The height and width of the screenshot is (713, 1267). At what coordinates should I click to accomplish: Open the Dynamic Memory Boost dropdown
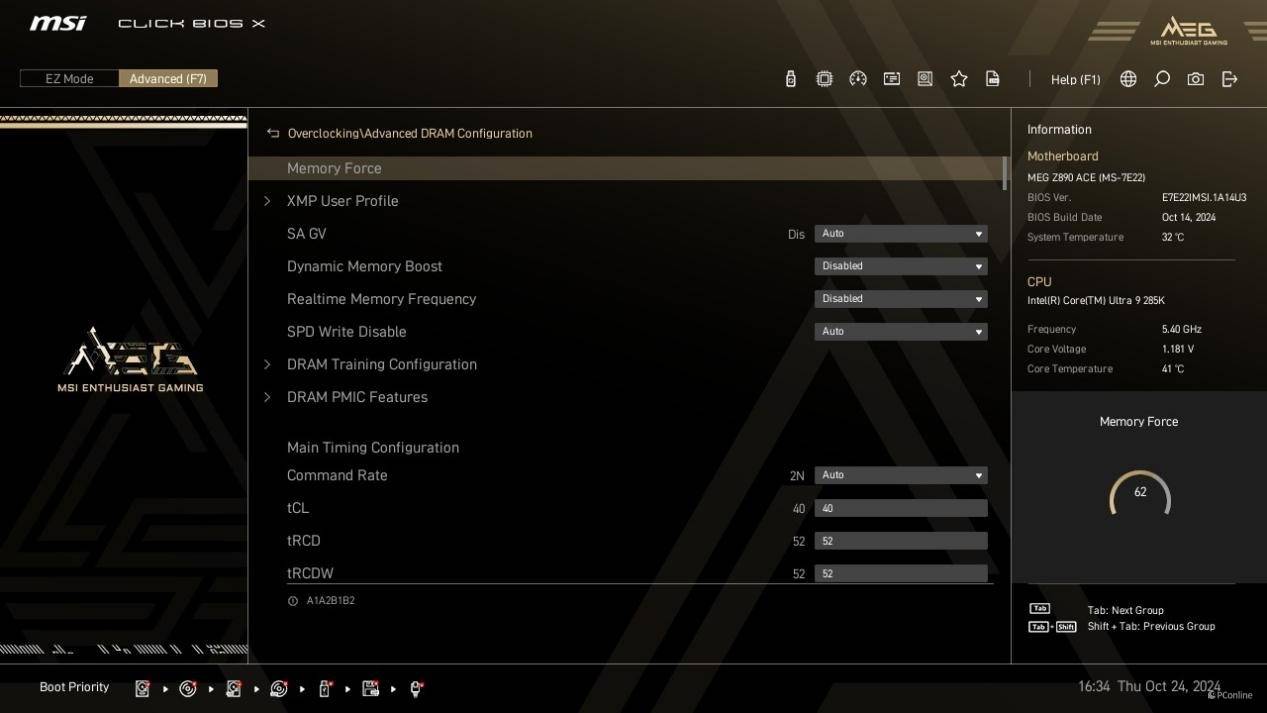click(x=900, y=266)
